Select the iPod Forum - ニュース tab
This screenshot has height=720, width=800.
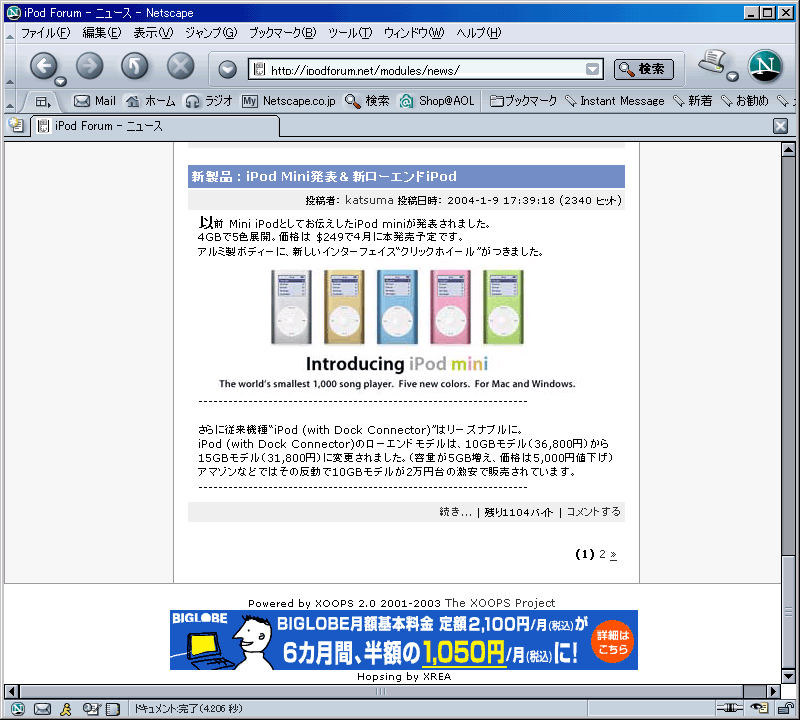coord(155,126)
